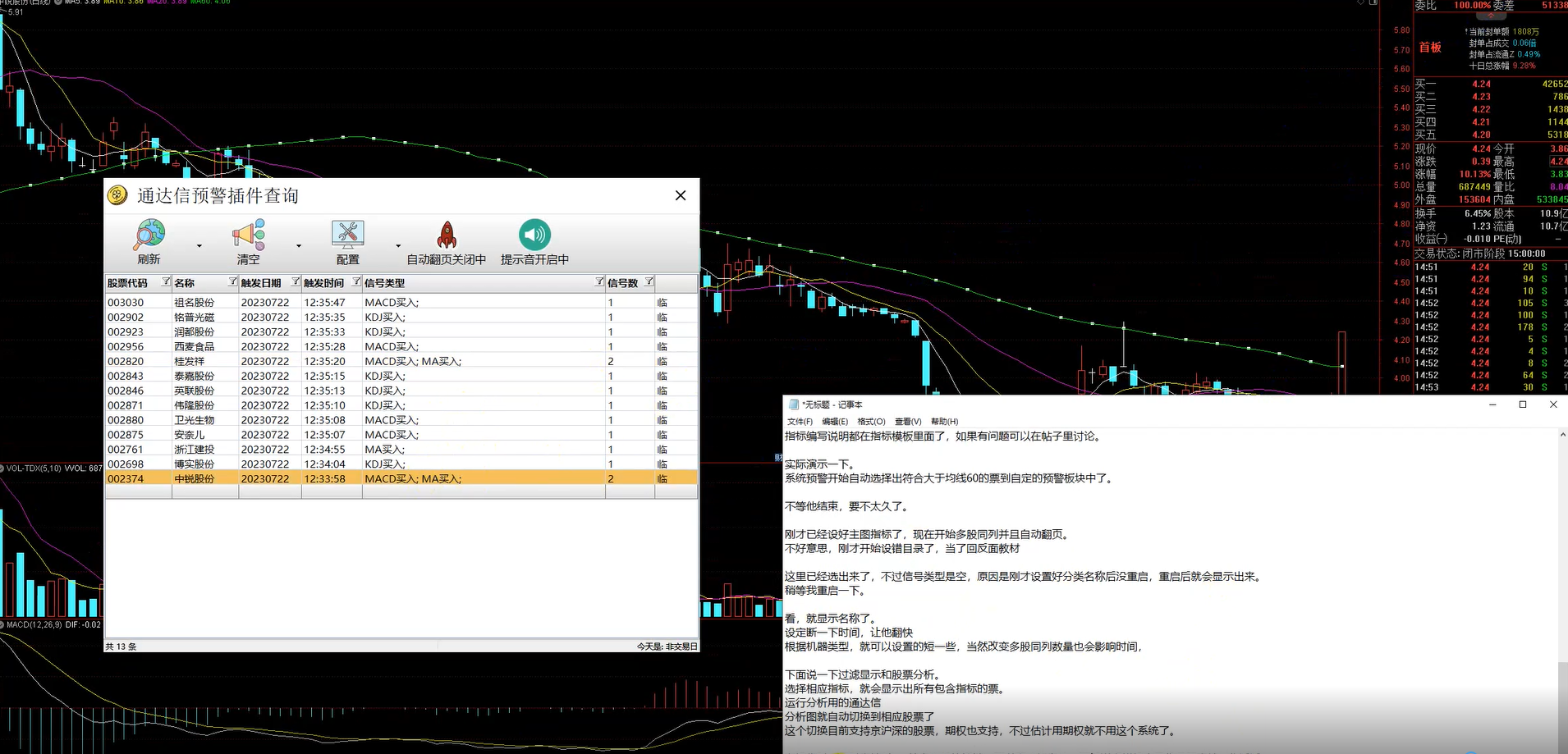The width and height of the screenshot is (1568, 754).
Task: Open filter on 触发时间 column header
Action: [356, 281]
